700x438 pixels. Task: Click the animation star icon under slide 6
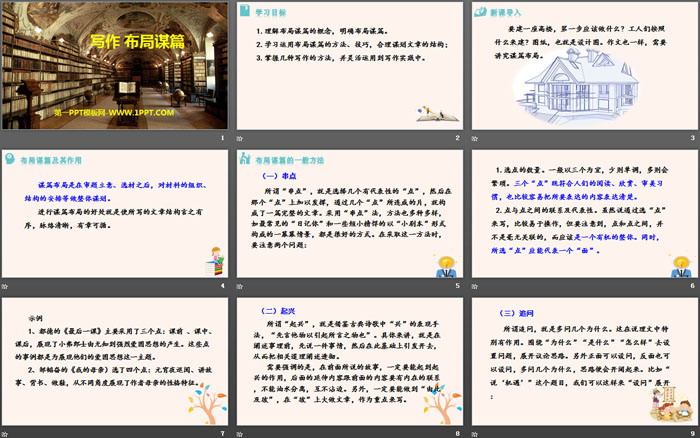click(x=475, y=286)
